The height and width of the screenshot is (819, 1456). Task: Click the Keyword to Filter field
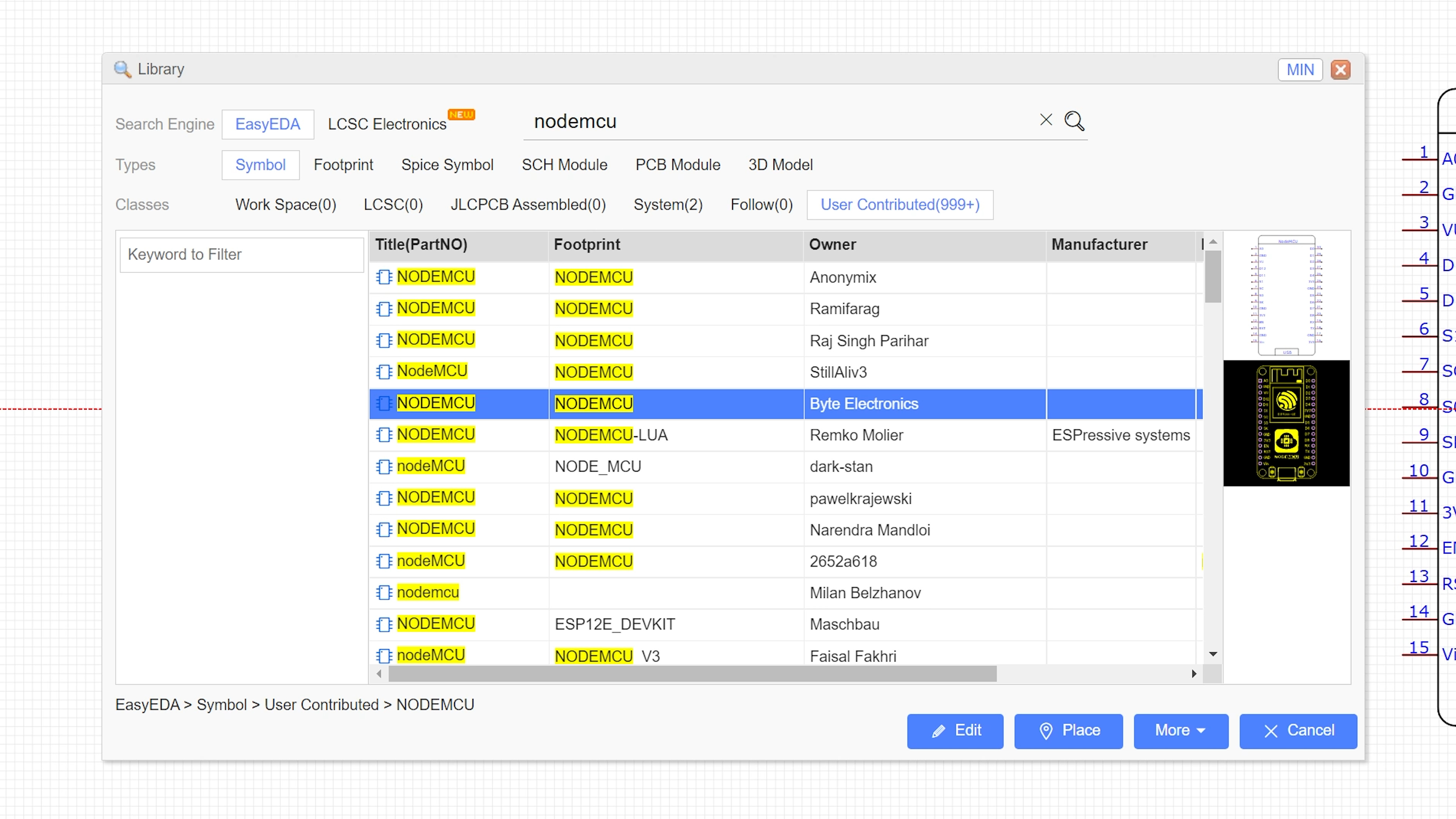pyautogui.click(x=242, y=255)
